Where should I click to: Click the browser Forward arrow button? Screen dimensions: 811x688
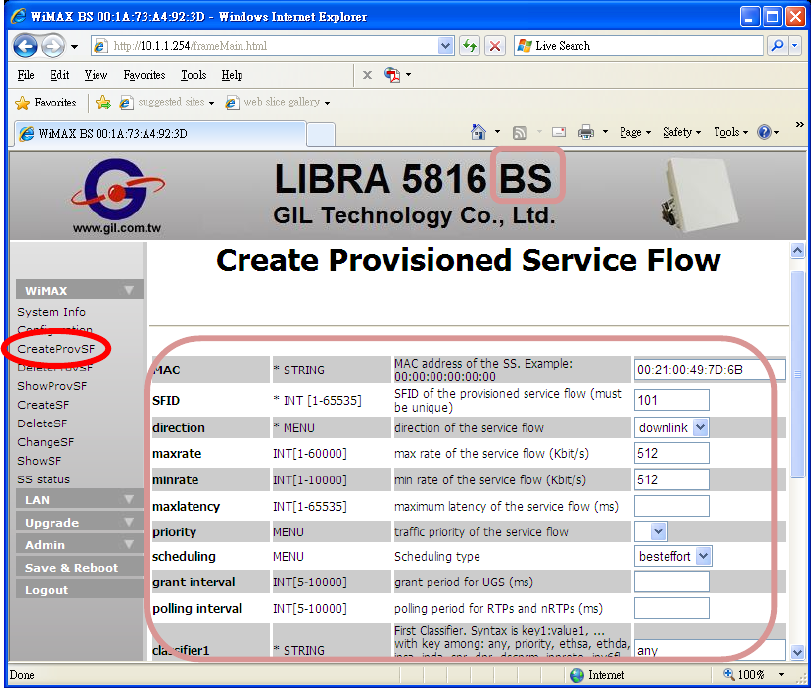click(x=53, y=46)
